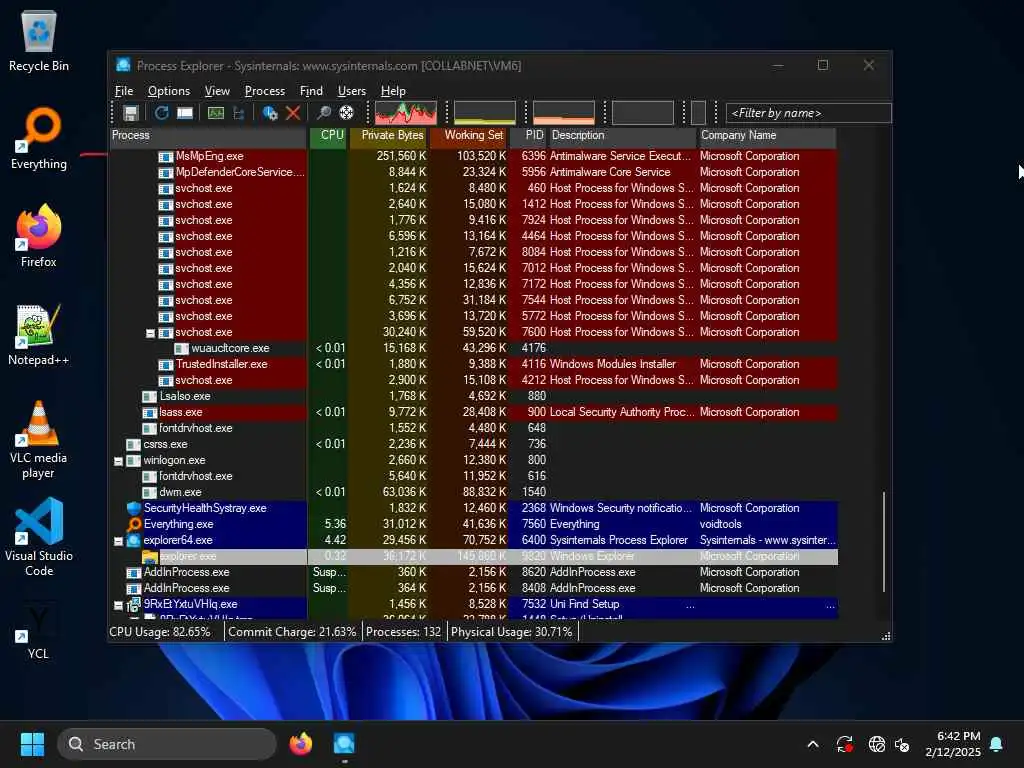The image size is (1024, 768).
Task: Click Commit Charge in the status bar
Action: pos(292,632)
